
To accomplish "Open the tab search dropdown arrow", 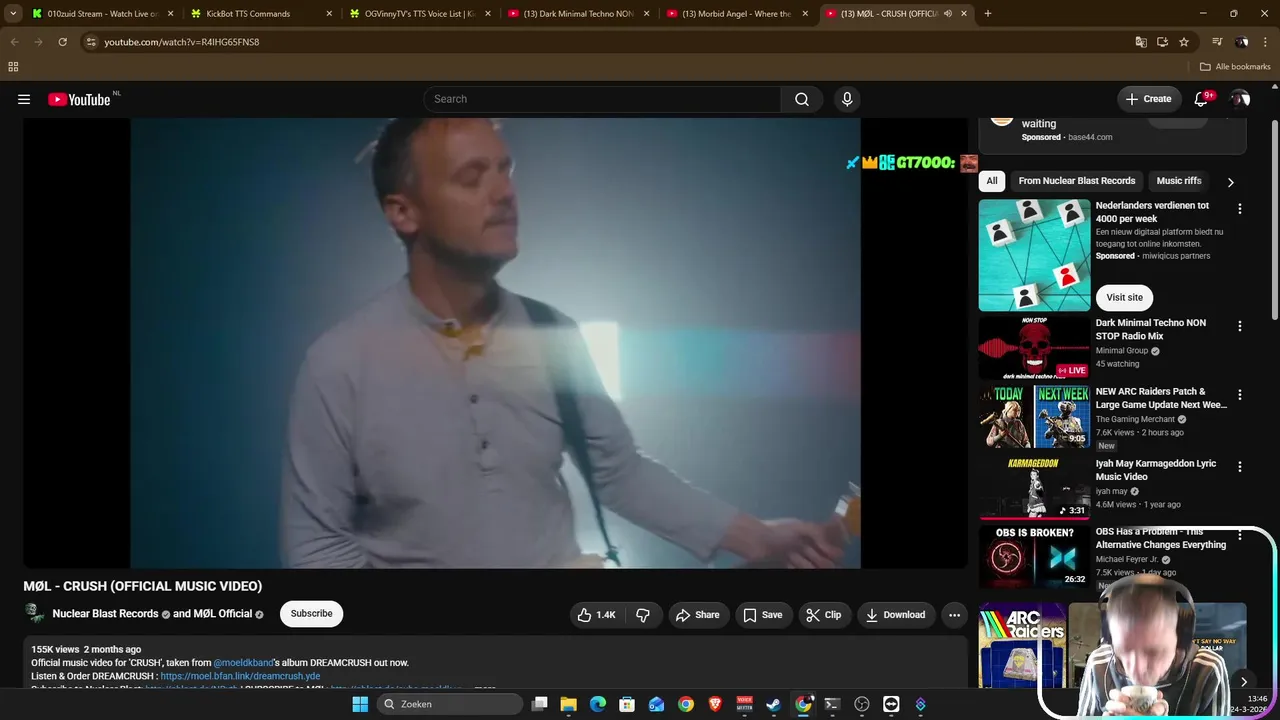I will (x=13, y=14).
